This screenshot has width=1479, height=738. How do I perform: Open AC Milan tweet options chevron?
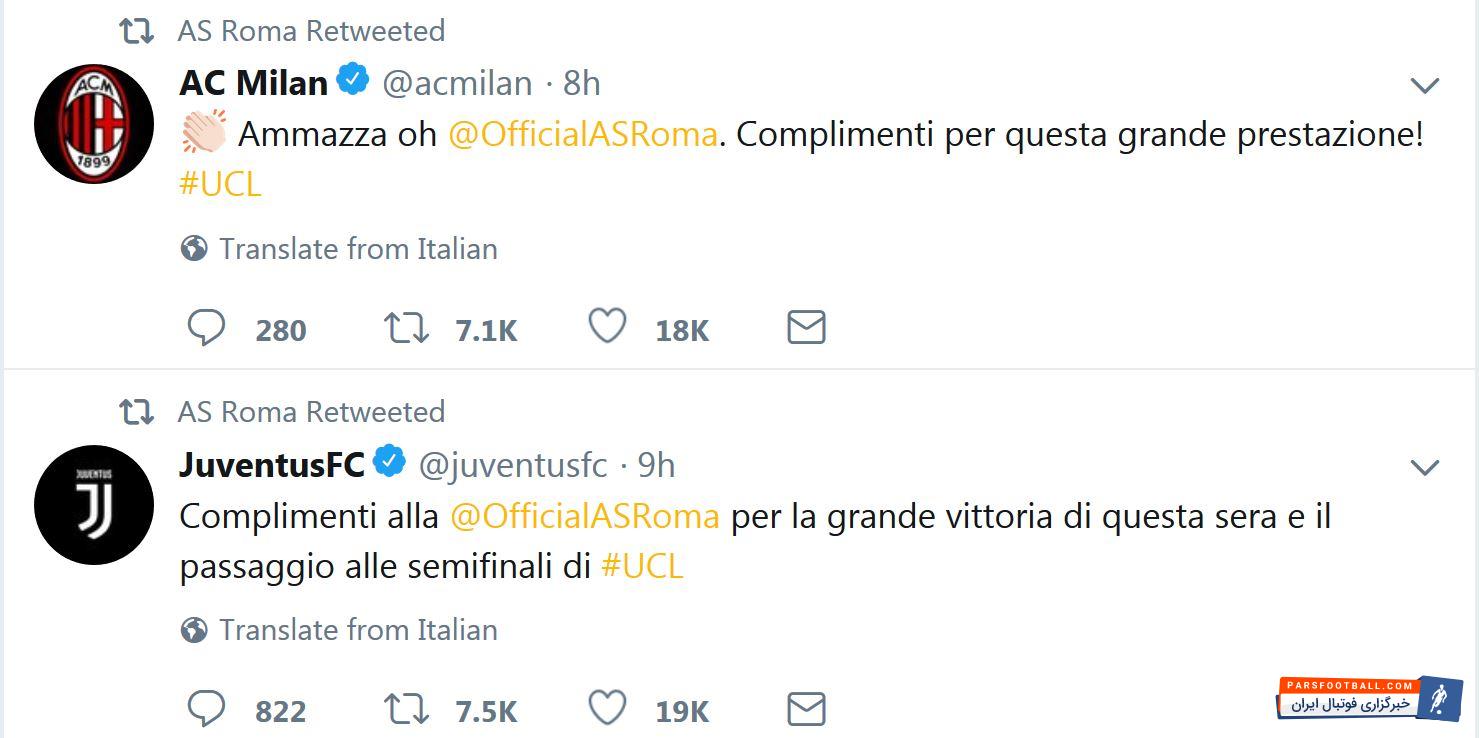tap(1424, 86)
